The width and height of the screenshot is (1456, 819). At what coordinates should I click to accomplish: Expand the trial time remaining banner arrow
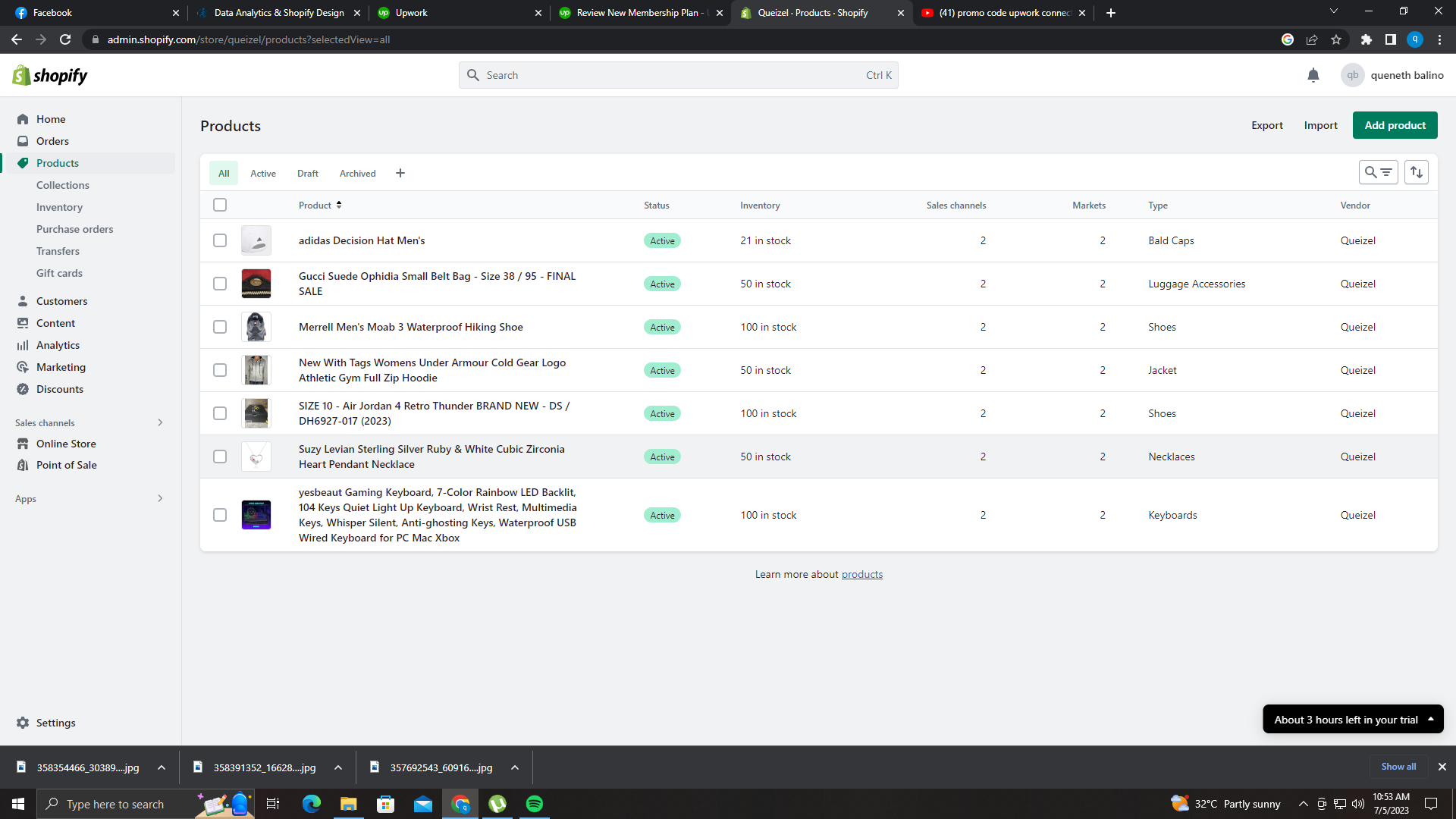coord(1431,719)
